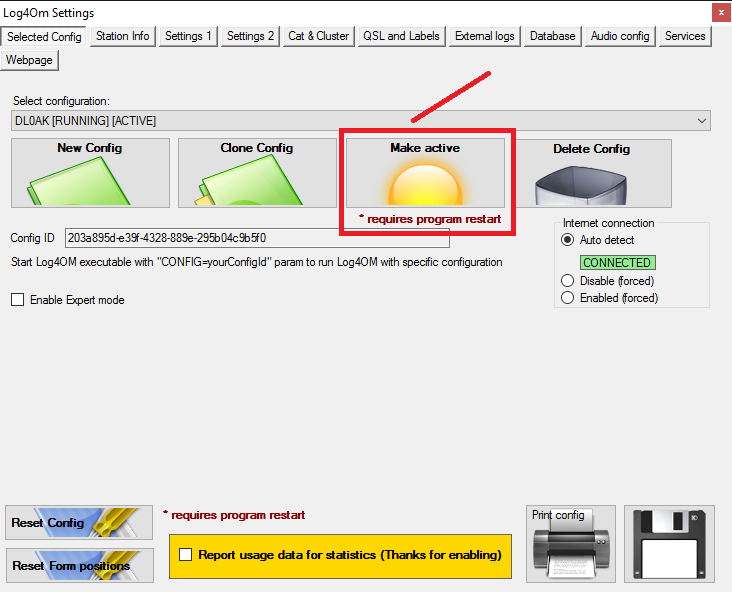Save settings with the floppy disk icon
Viewport: 732px width, 592px height.
pyautogui.click(x=669, y=544)
